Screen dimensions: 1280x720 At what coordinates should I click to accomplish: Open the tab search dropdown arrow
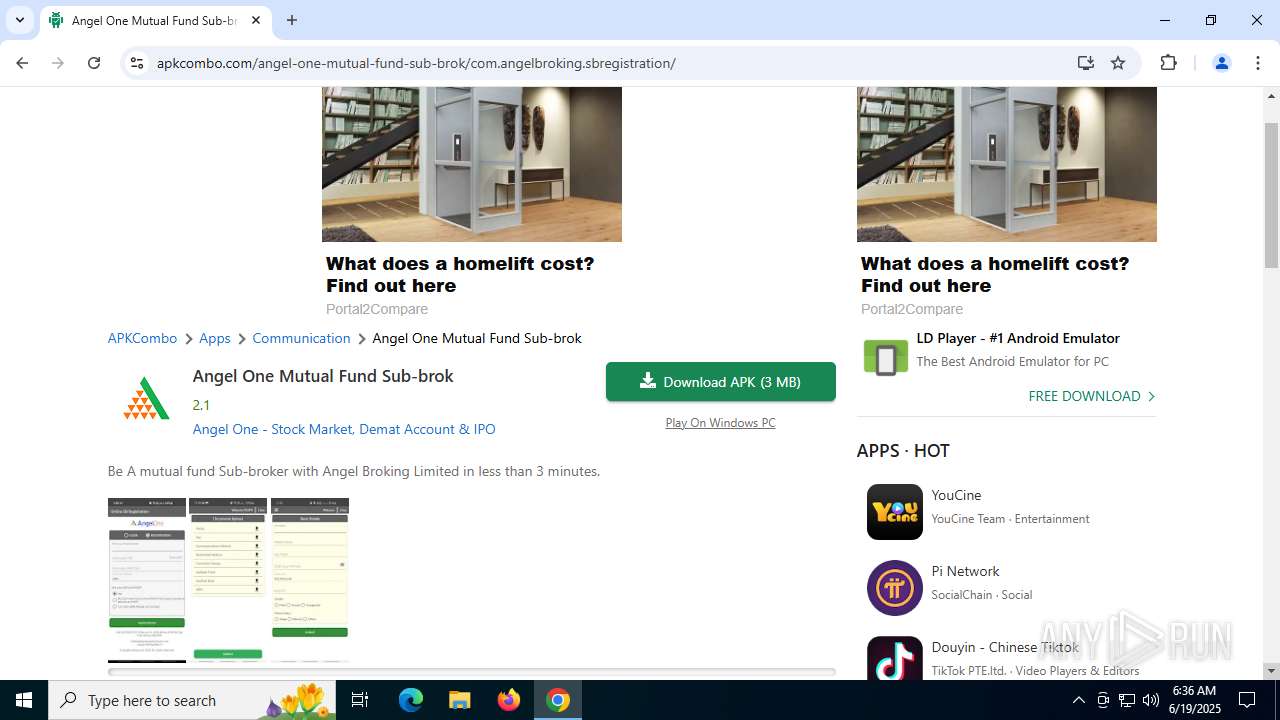pyautogui.click(x=19, y=20)
